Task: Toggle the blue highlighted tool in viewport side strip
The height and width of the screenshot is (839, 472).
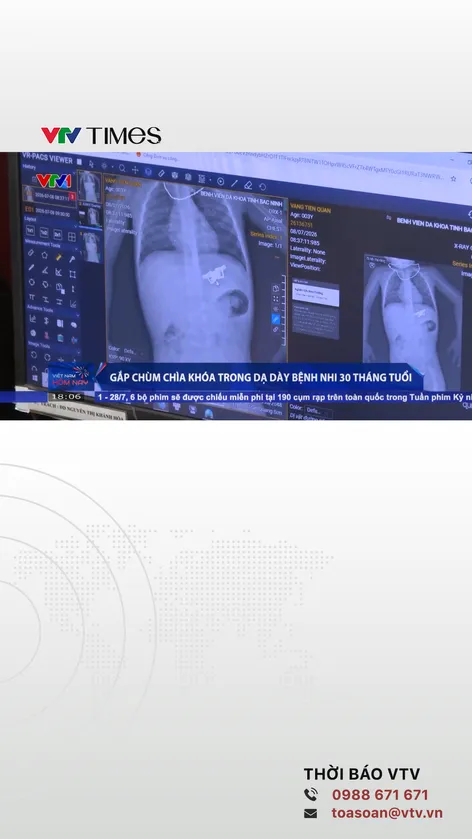Action: click(276, 319)
